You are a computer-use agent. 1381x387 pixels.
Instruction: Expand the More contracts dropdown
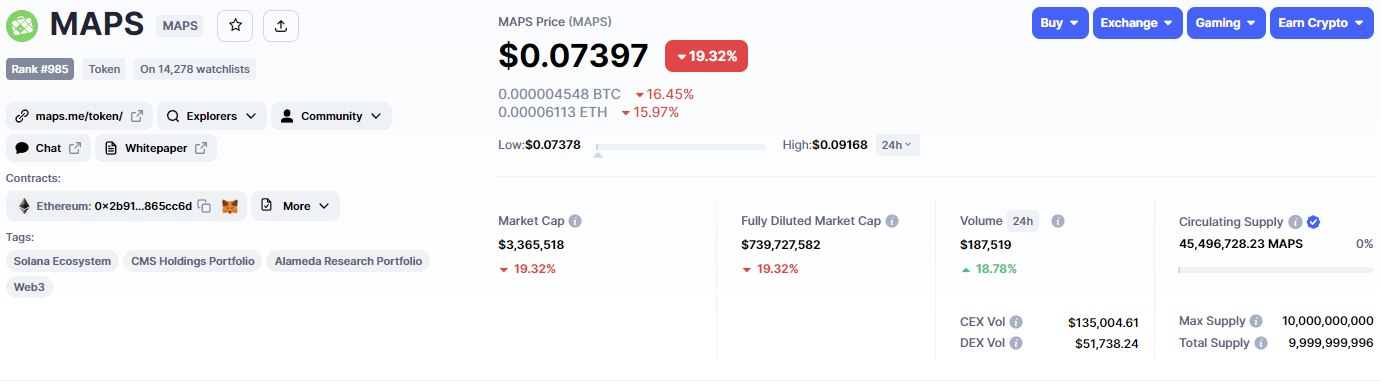click(295, 206)
